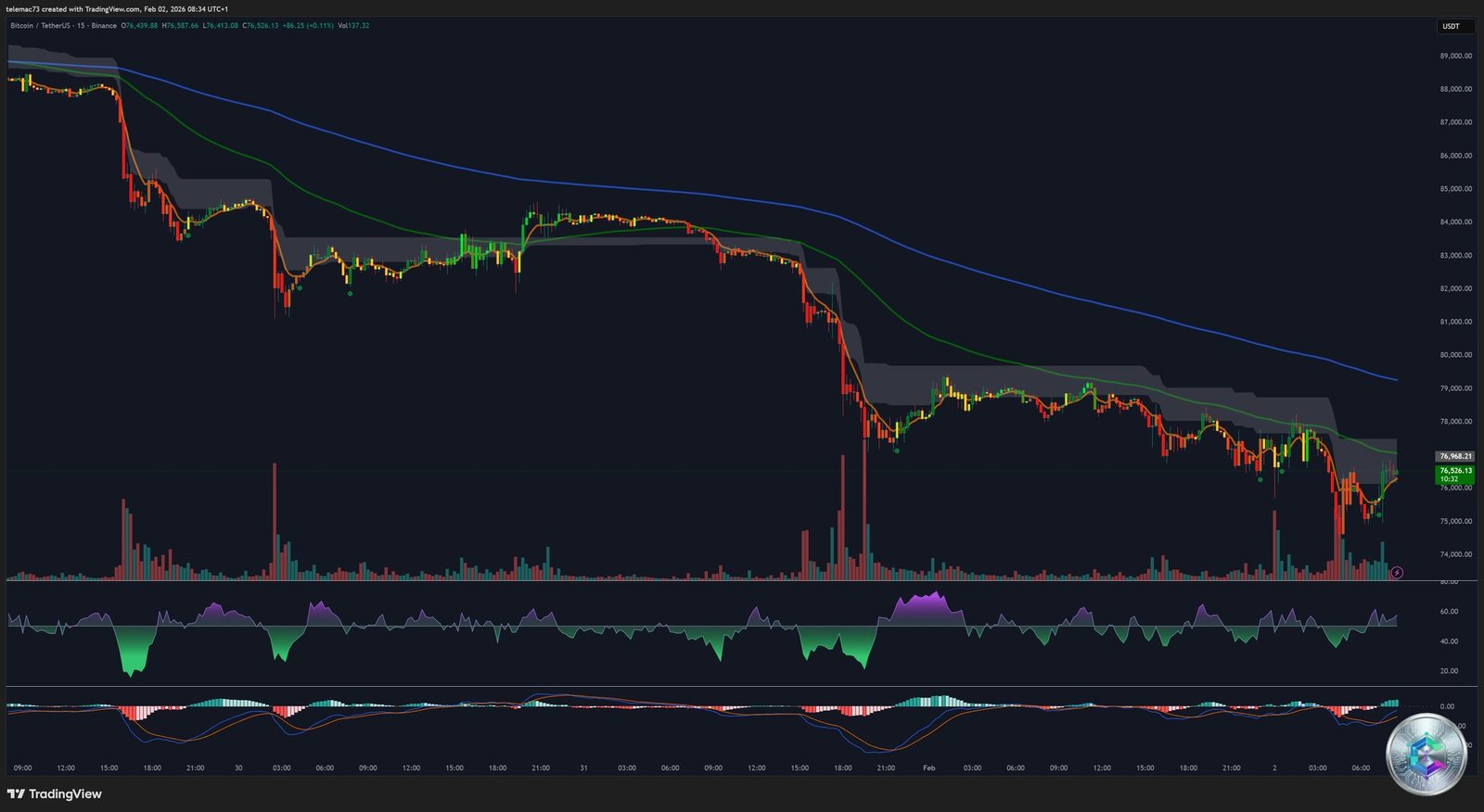Click the RSI 20.00 axis label
The width and height of the screenshot is (1484, 812).
tap(1448, 671)
